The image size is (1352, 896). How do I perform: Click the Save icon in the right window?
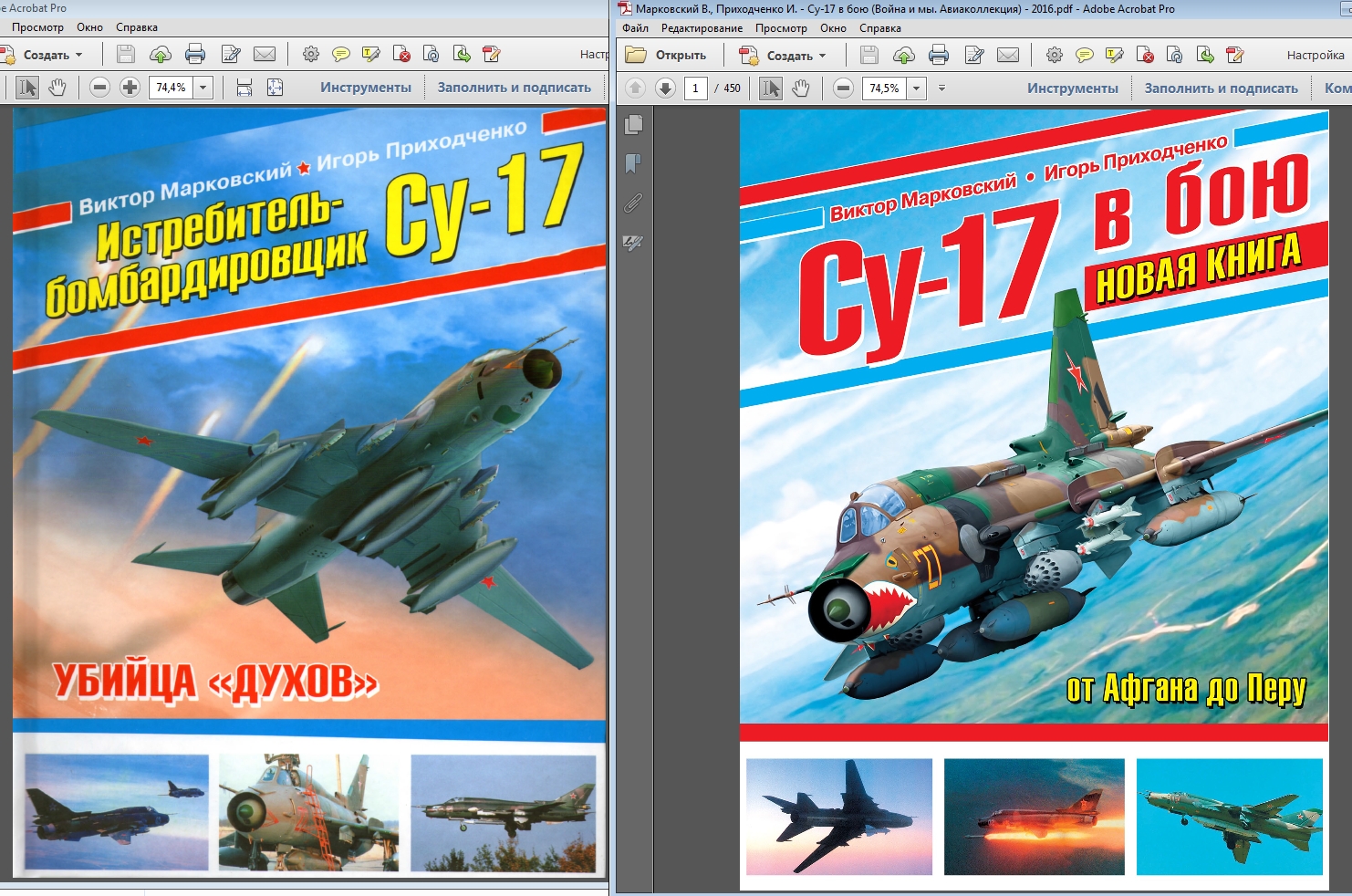[869, 55]
